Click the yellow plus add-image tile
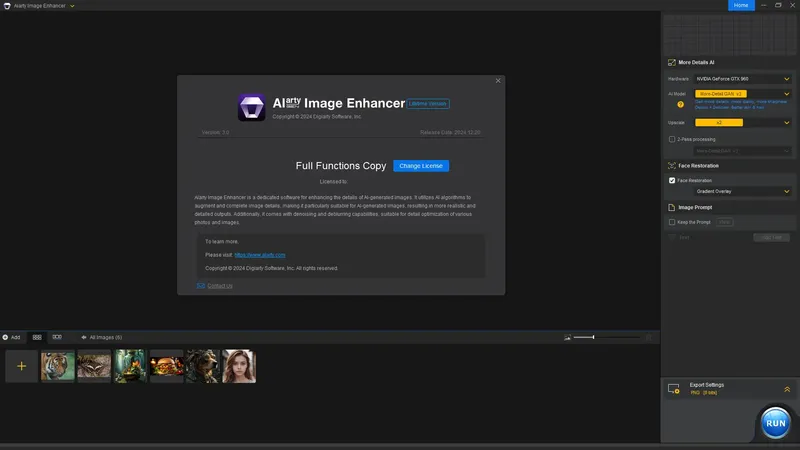Screen dimensions: 800x450 (21, 366)
